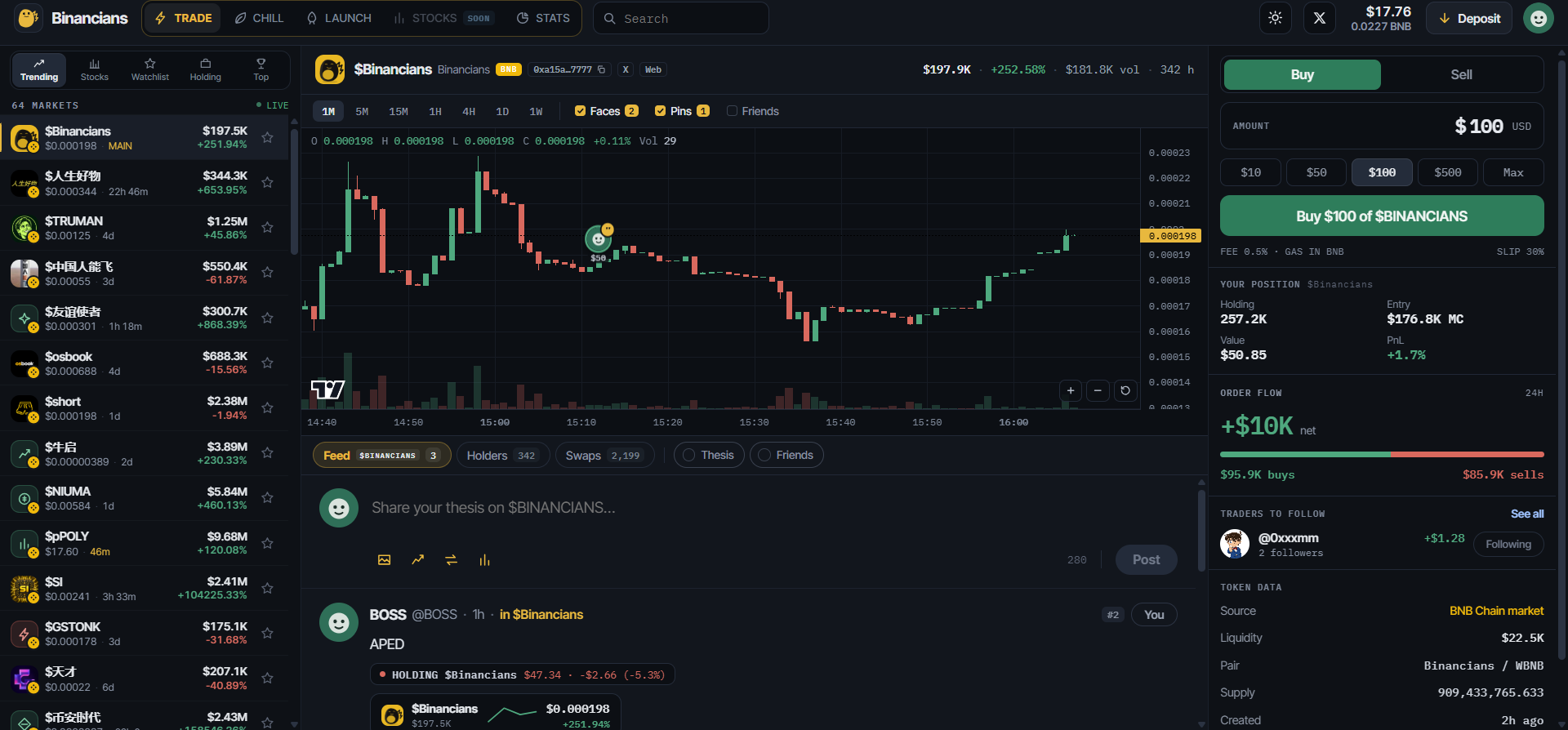Click the $50 pin marker on chart
Viewport: 1568px width, 730px height.
coord(599,239)
